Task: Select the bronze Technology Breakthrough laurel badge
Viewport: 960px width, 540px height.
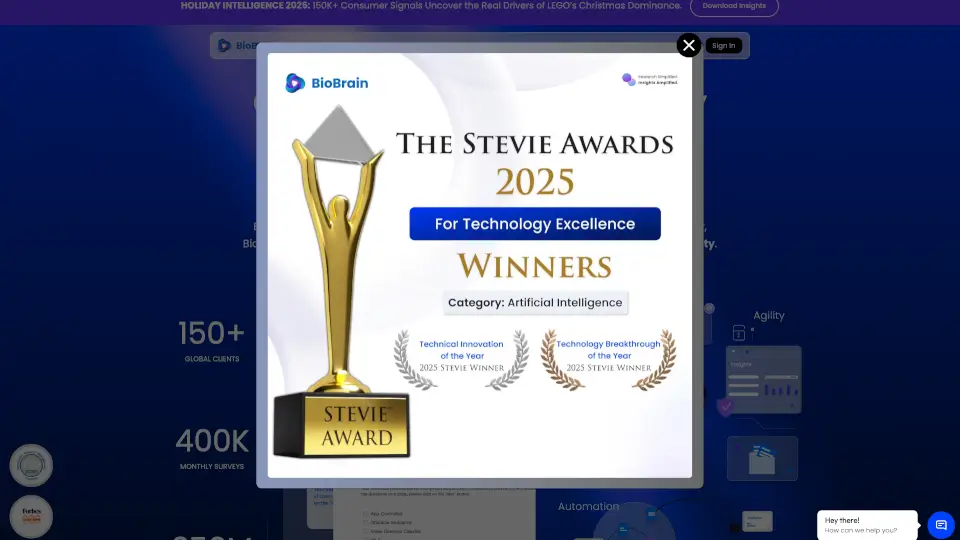Action: pyautogui.click(x=608, y=357)
